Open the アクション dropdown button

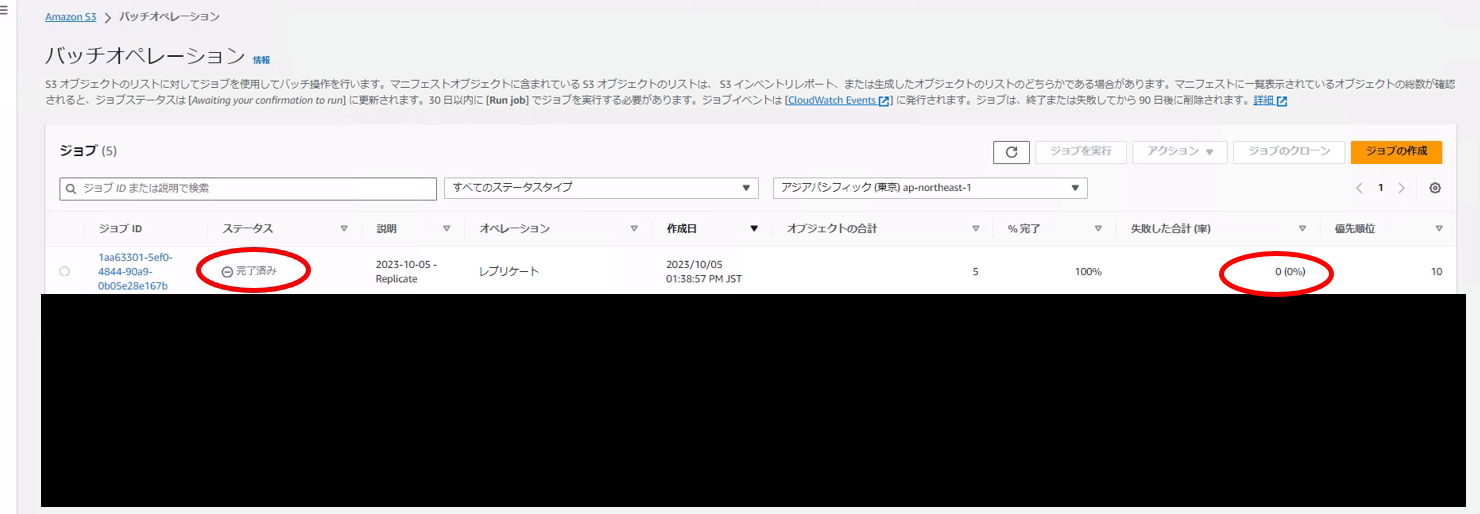pos(1179,152)
